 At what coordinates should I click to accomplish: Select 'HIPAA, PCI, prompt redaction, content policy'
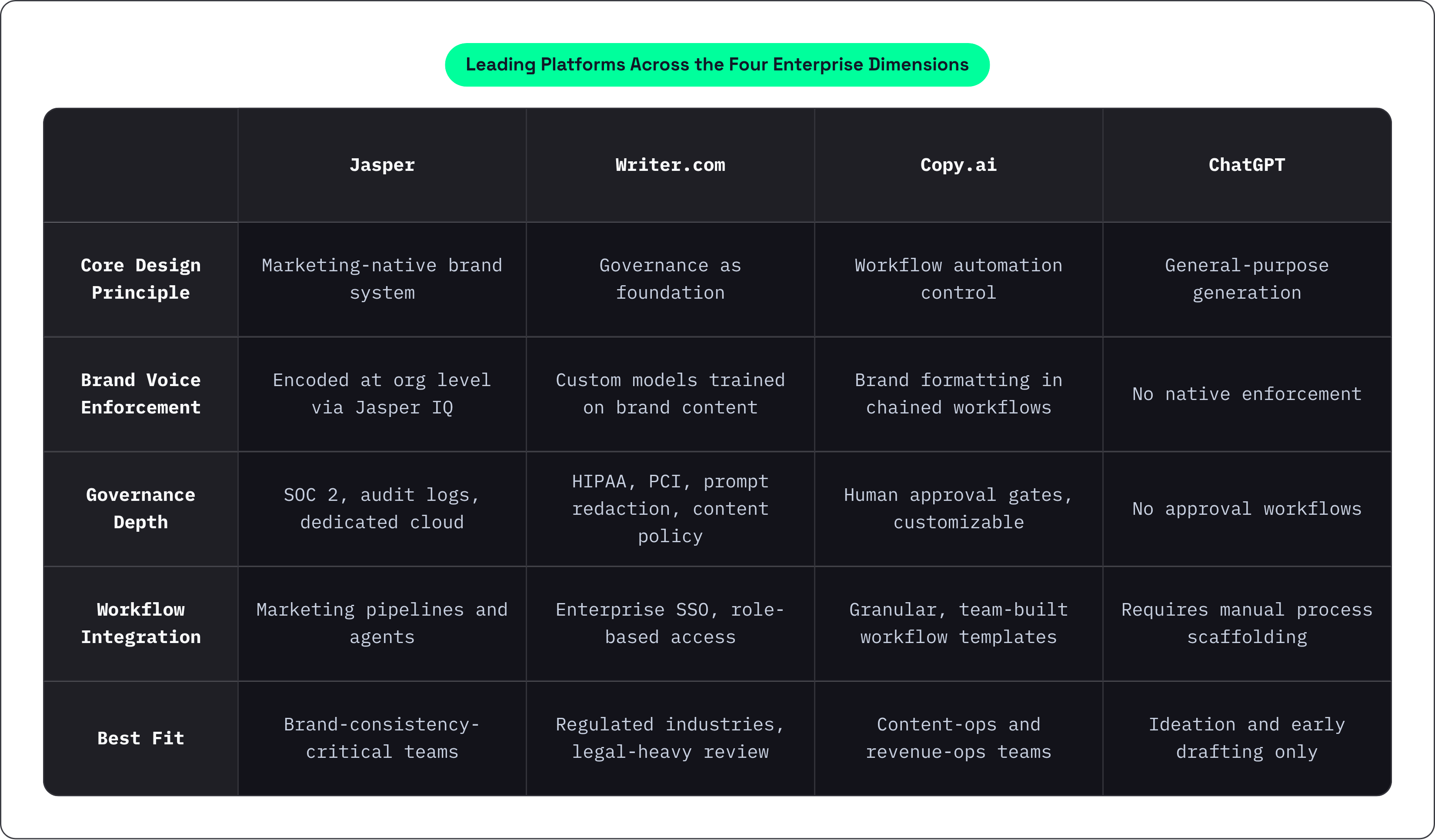click(670, 509)
